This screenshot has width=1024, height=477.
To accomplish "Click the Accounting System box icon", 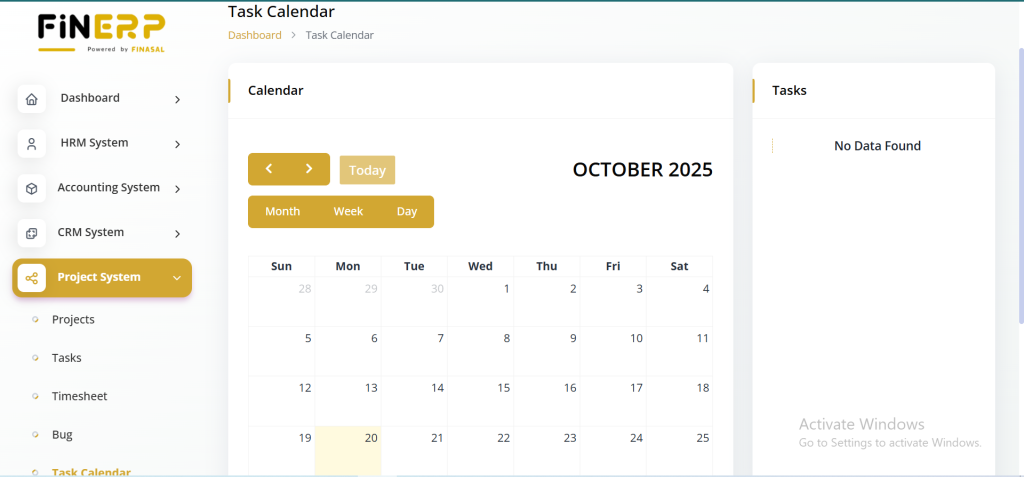I will (x=32, y=188).
